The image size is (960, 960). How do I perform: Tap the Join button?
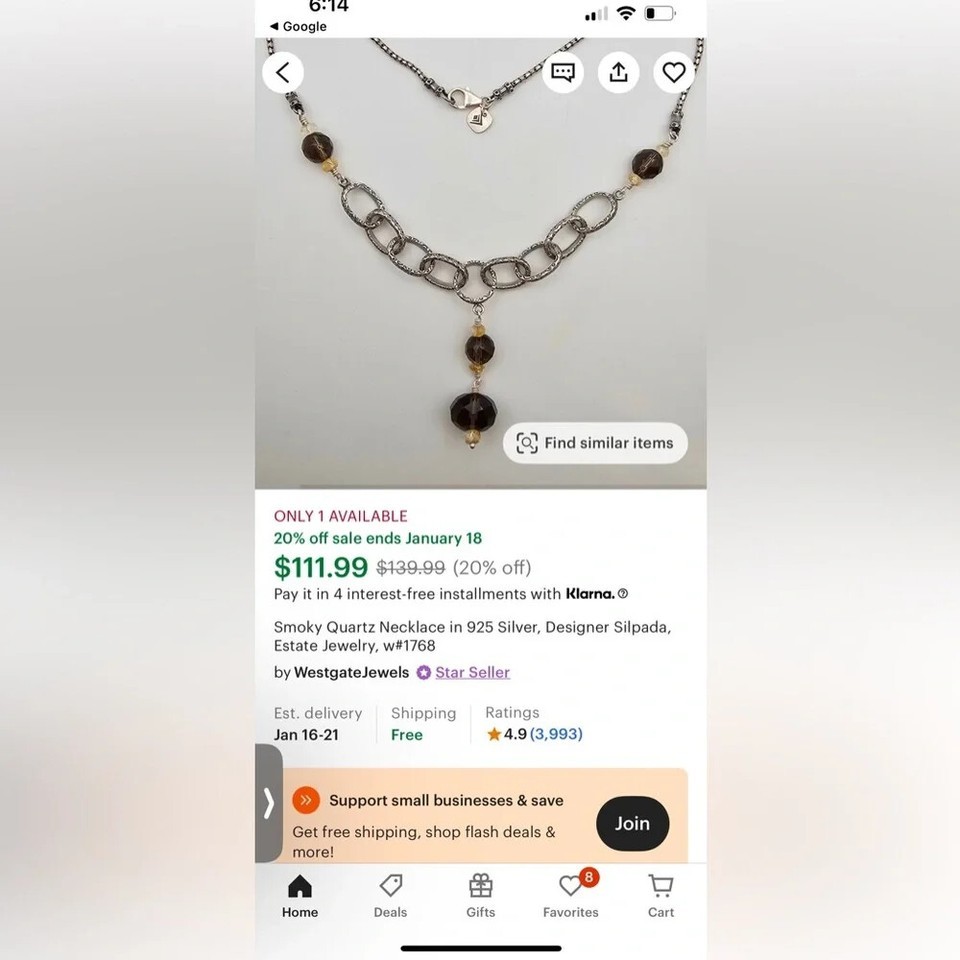pos(632,823)
